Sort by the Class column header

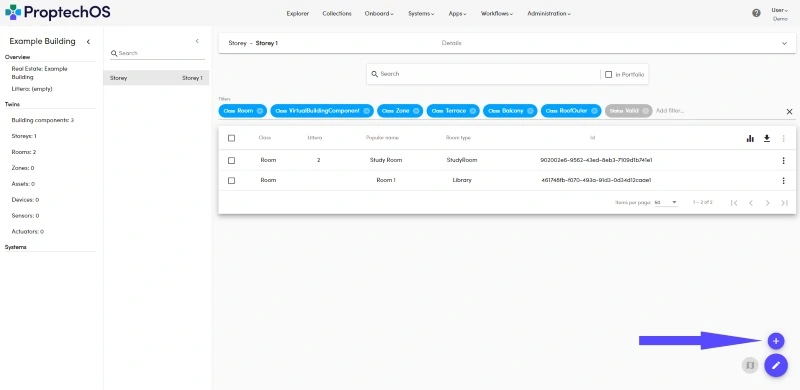tap(265, 138)
